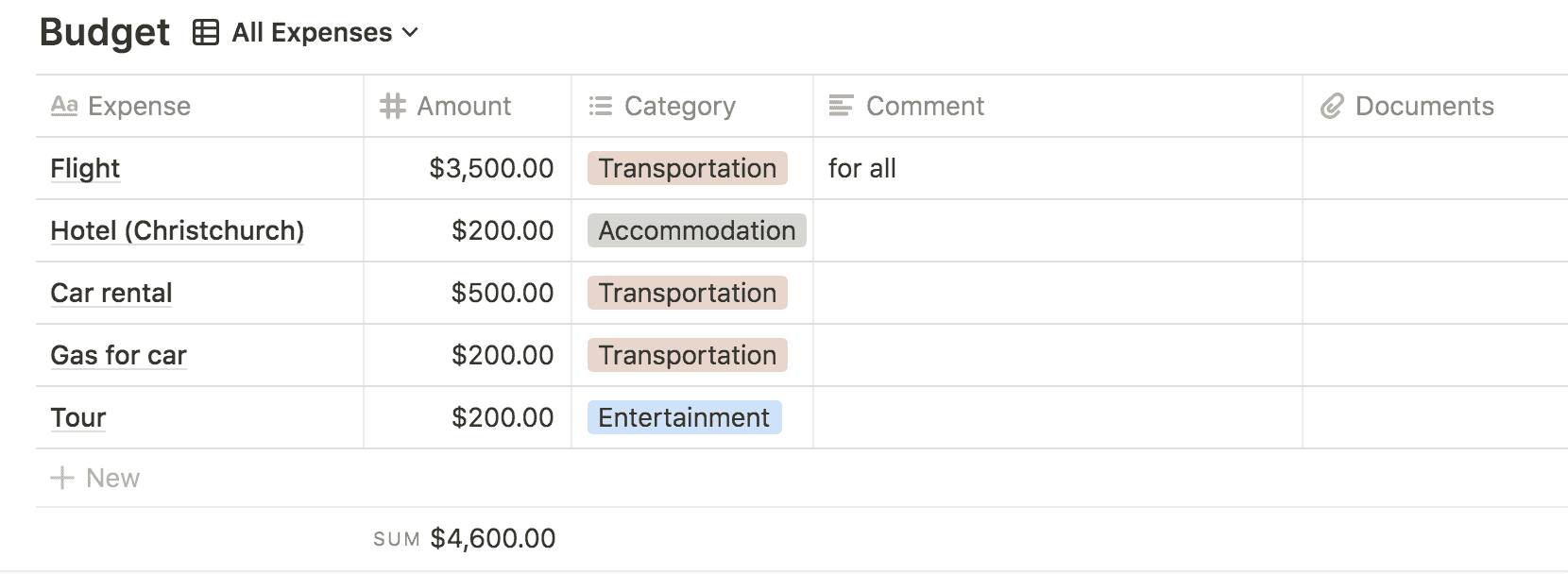Open the Flight expense page
1568x574 pixels.
point(85,168)
